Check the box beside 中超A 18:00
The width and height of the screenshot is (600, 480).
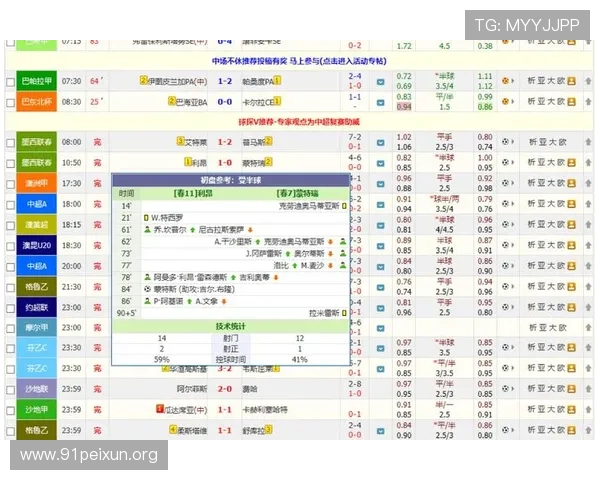[x=11, y=205]
